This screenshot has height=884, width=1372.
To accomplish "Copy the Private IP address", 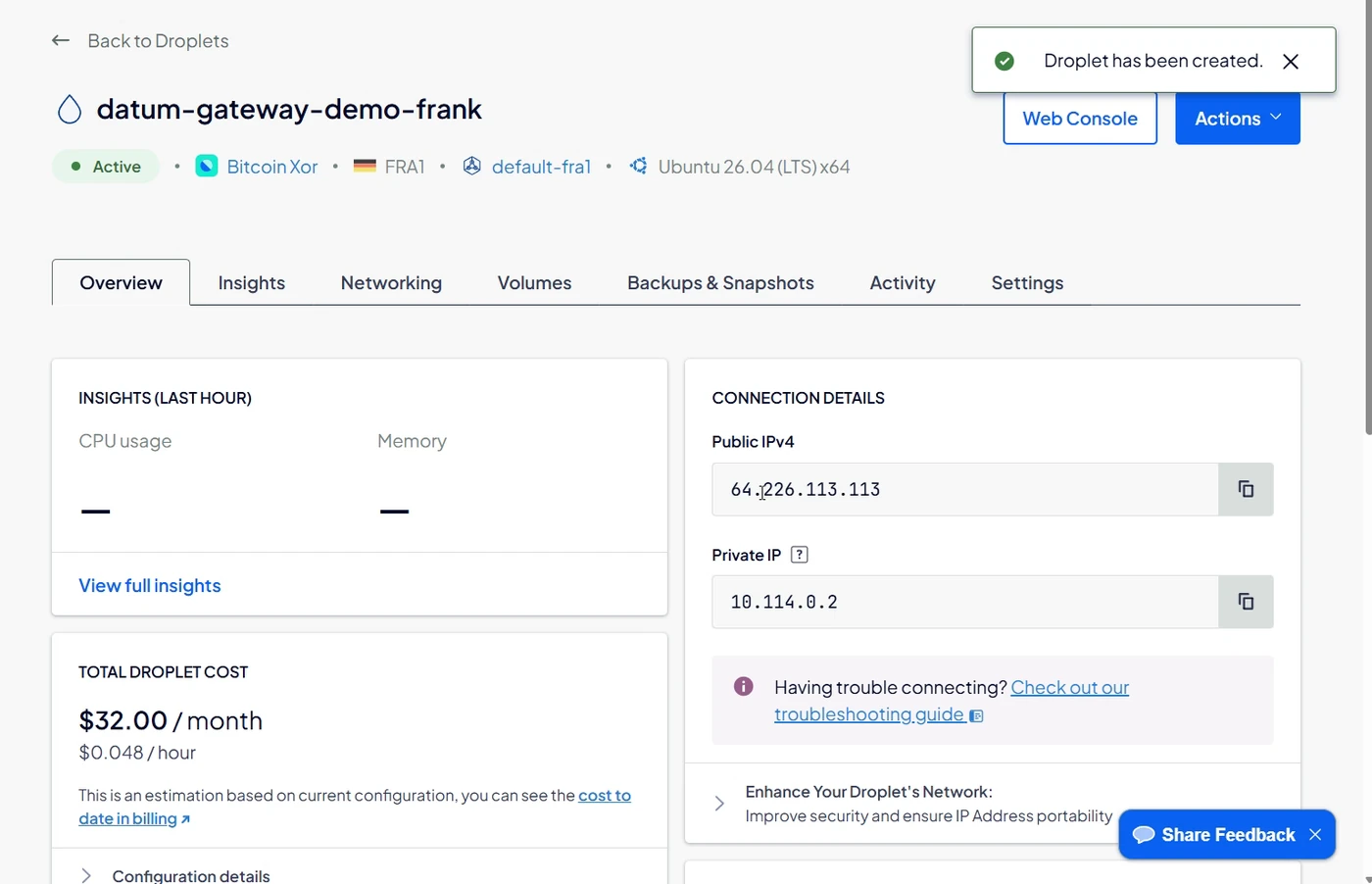I will pos(1246,602).
